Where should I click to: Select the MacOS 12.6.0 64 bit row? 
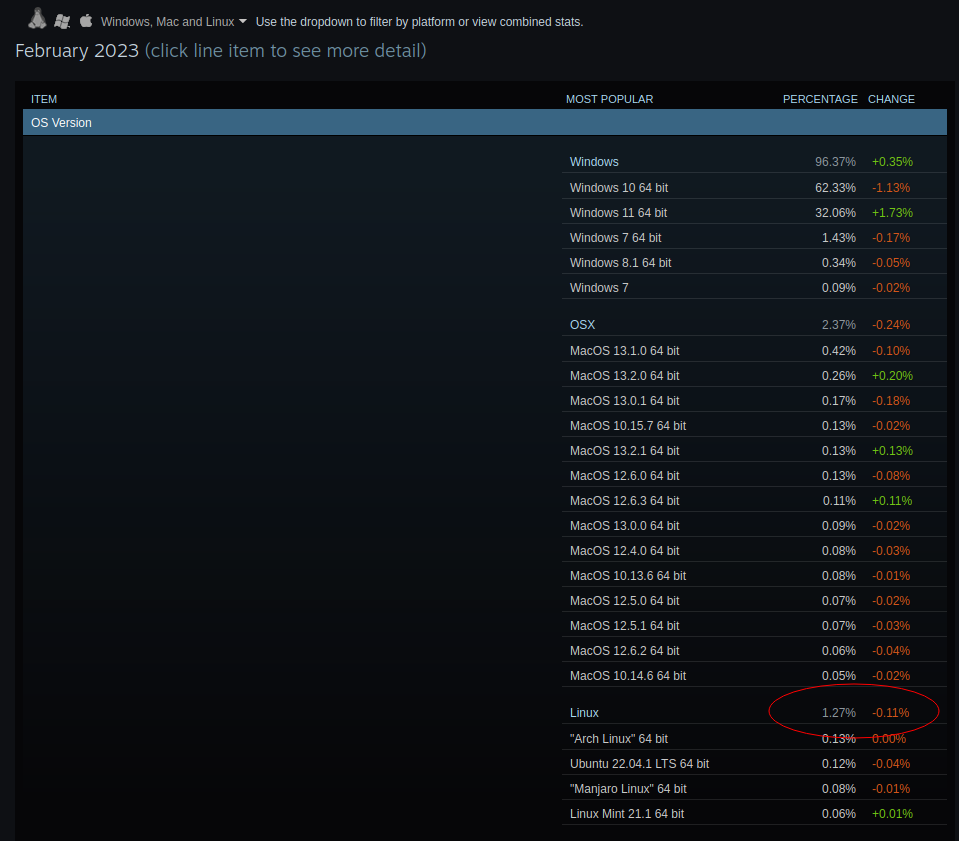pos(754,475)
